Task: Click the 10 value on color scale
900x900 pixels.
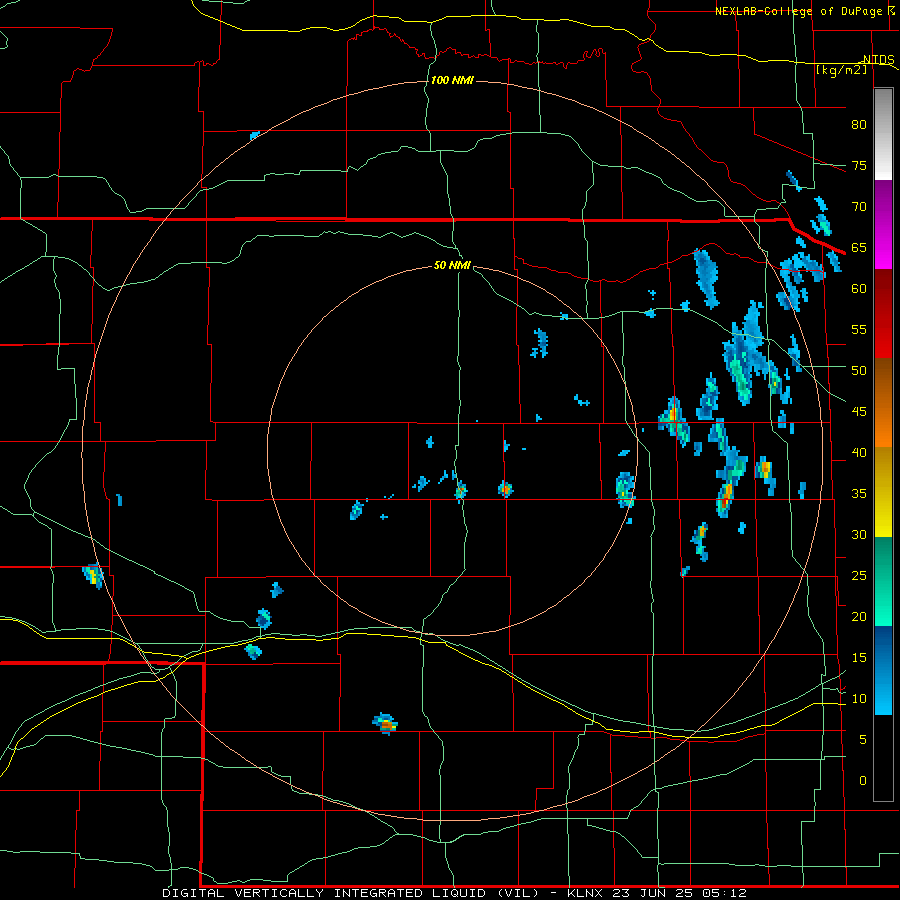Action: 859,699
